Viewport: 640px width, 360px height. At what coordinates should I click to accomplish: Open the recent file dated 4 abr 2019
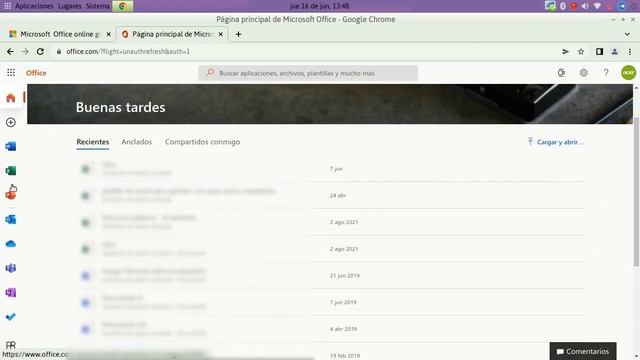(x=330, y=329)
